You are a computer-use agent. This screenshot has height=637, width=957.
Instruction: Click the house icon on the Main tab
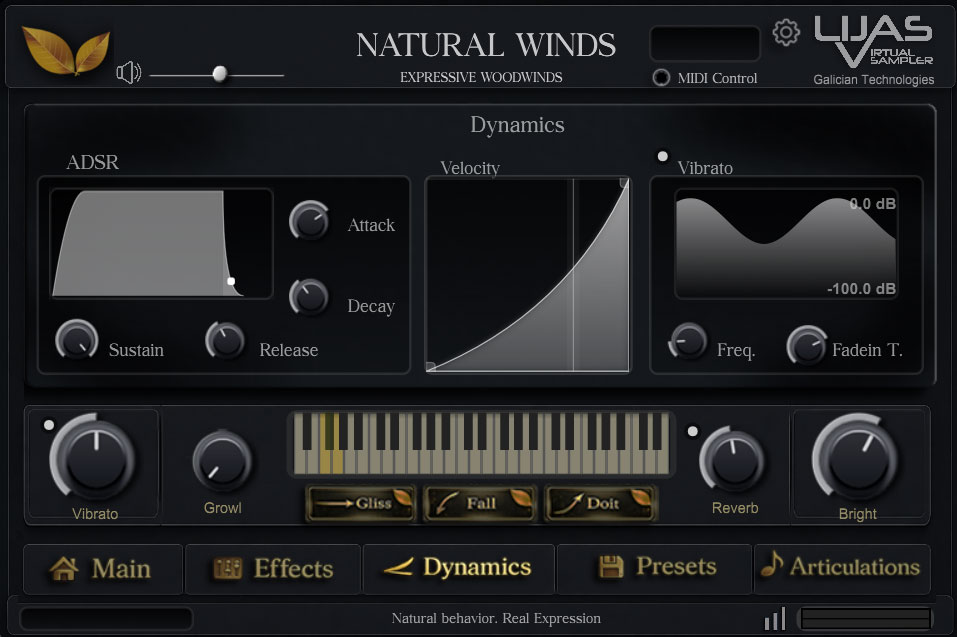tap(64, 569)
